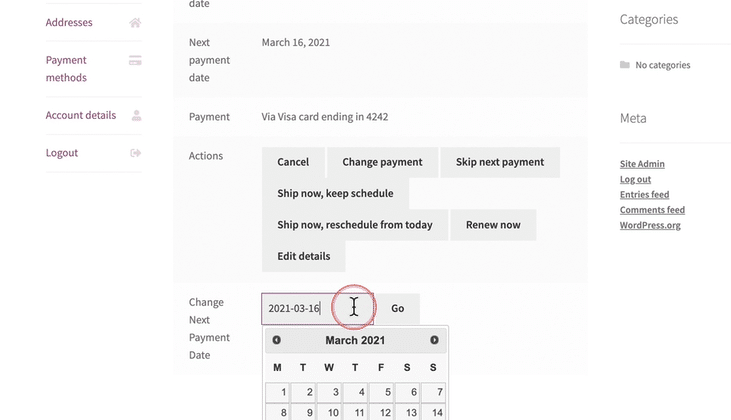Hit the Renew now button
Viewport: 731px width, 420px height.
pos(493,225)
